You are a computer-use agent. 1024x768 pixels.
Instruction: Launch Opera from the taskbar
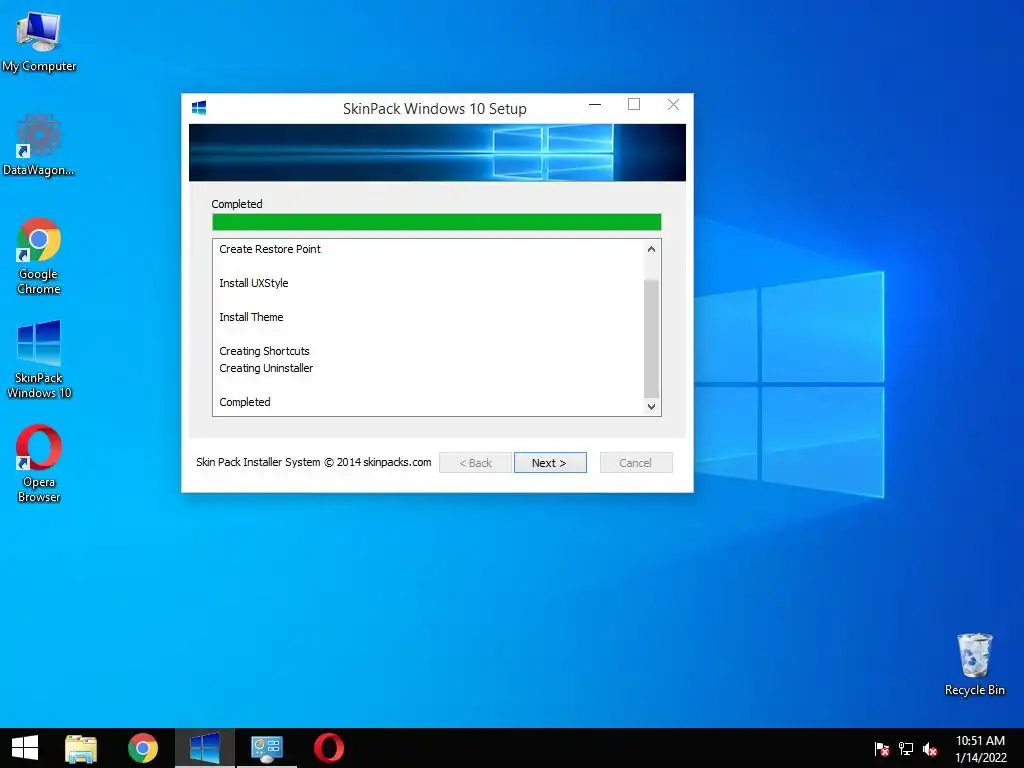(x=328, y=748)
